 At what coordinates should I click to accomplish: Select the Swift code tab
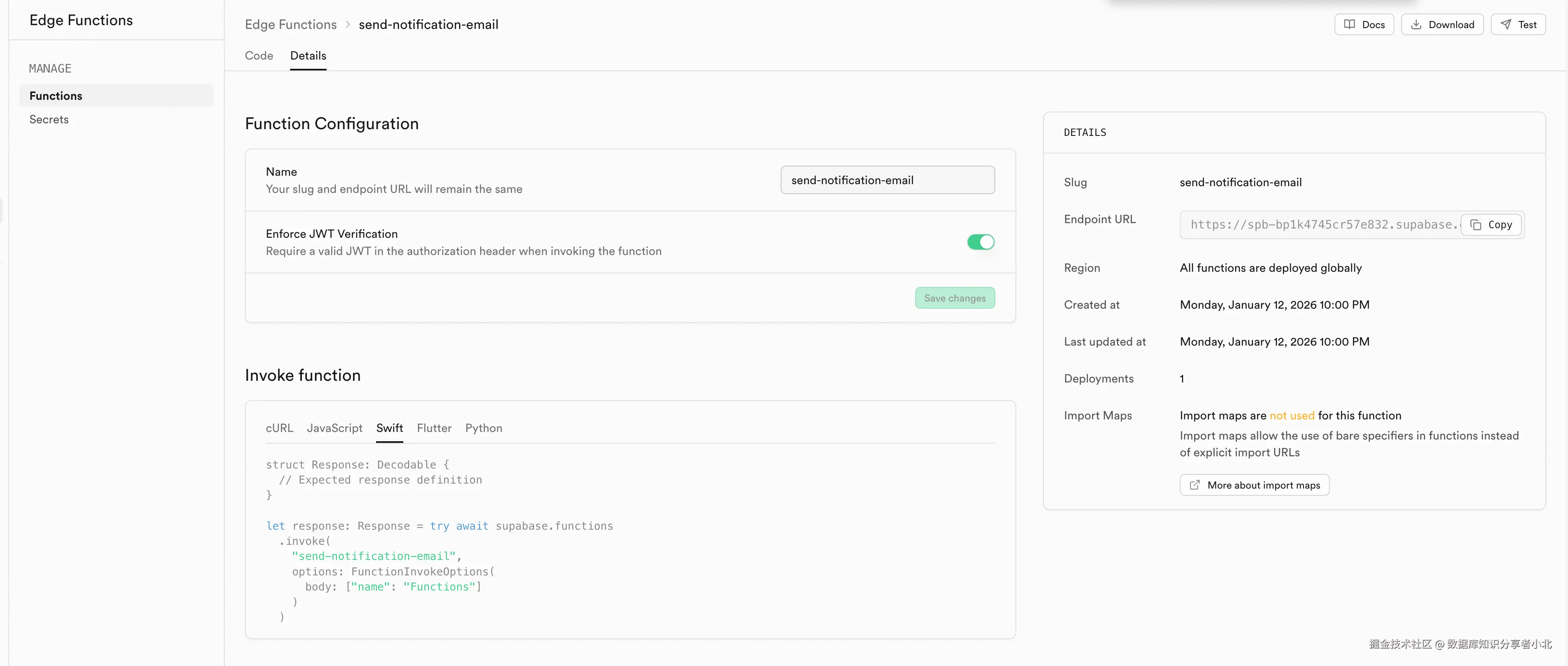coord(389,428)
